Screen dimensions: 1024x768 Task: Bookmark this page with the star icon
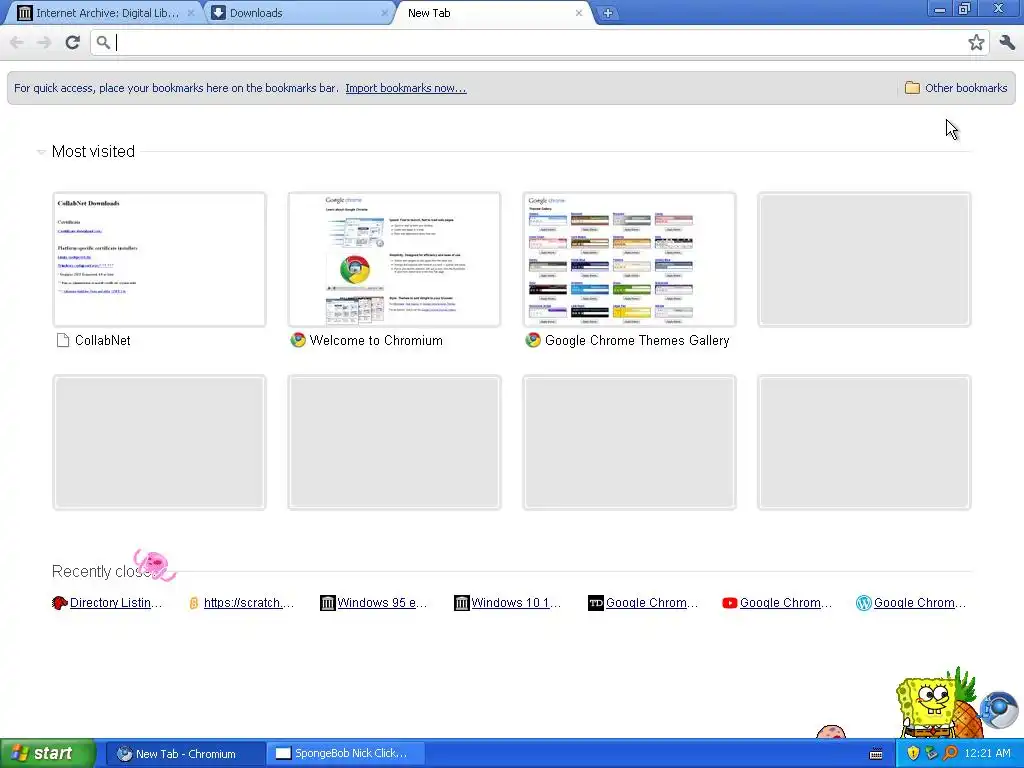pyautogui.click(x=976, y=42)
